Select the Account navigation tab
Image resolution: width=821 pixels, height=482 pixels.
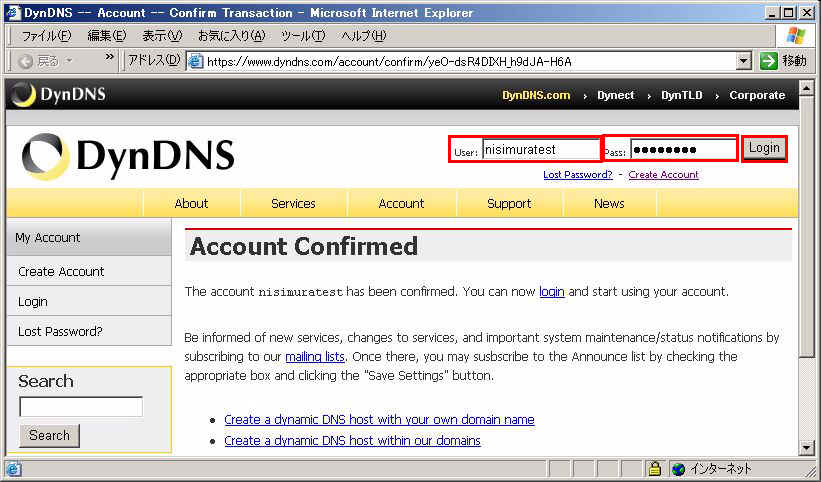click(x=402, y=203)
